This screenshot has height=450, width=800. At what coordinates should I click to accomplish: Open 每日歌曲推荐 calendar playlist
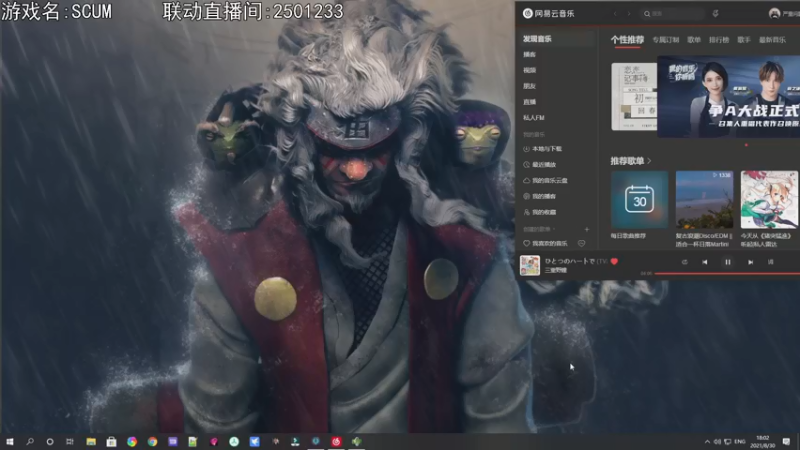(x=639, y=199)
